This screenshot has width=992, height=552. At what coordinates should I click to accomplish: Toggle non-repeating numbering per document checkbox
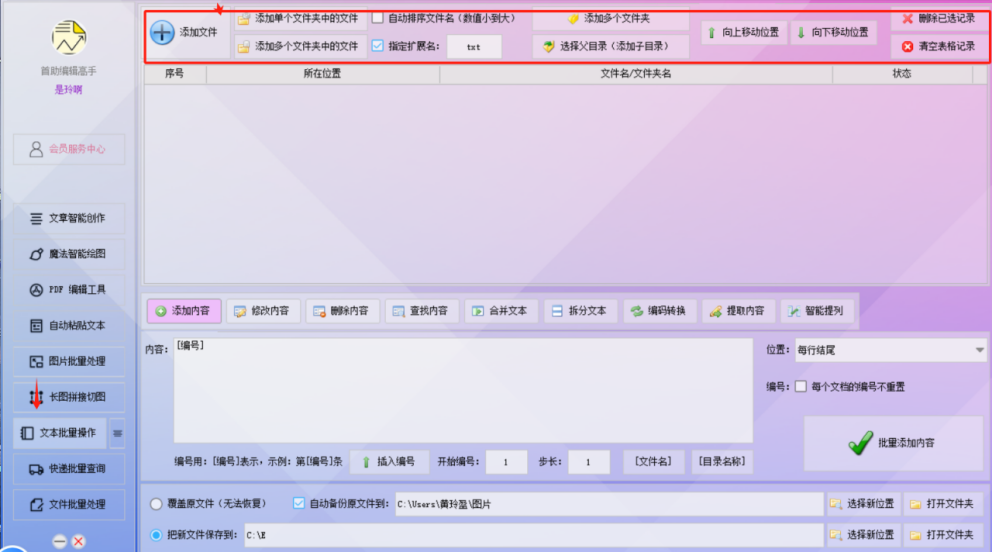tap(801, 386)
